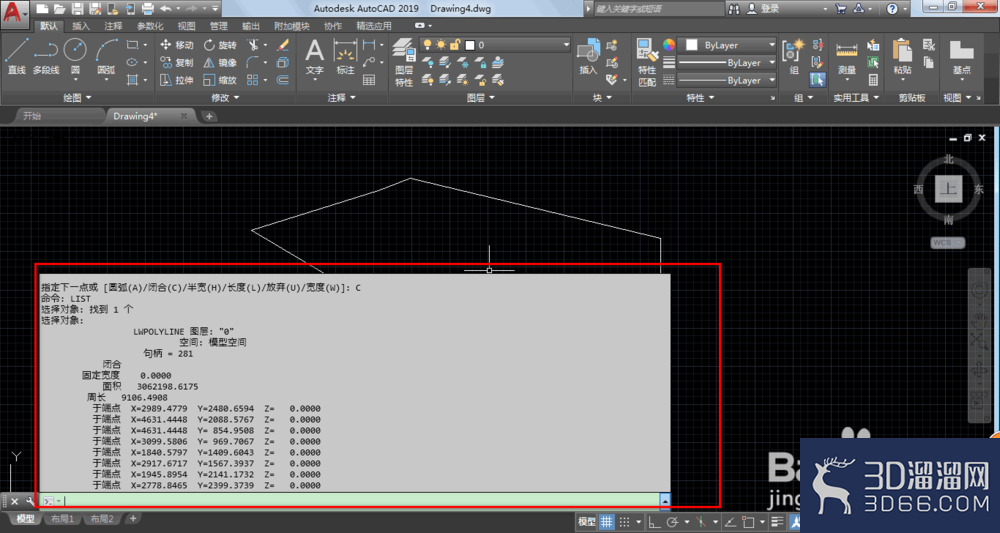Click the Table icon in annotation panel

(369, 80)
